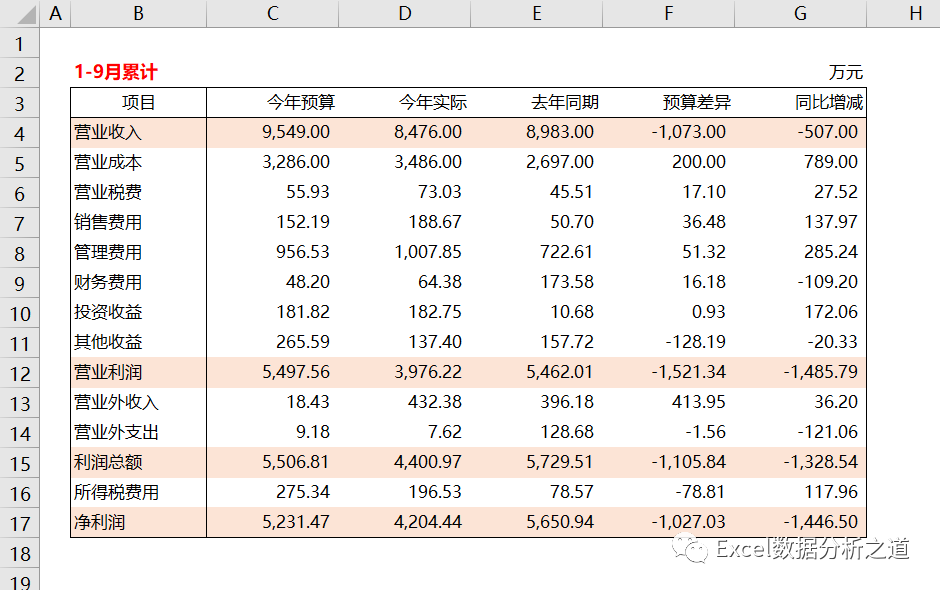The image size is (940, 590).
Task: Click the '同比增减' header cell
Action: pyautogui.click(x=800, y=103)
